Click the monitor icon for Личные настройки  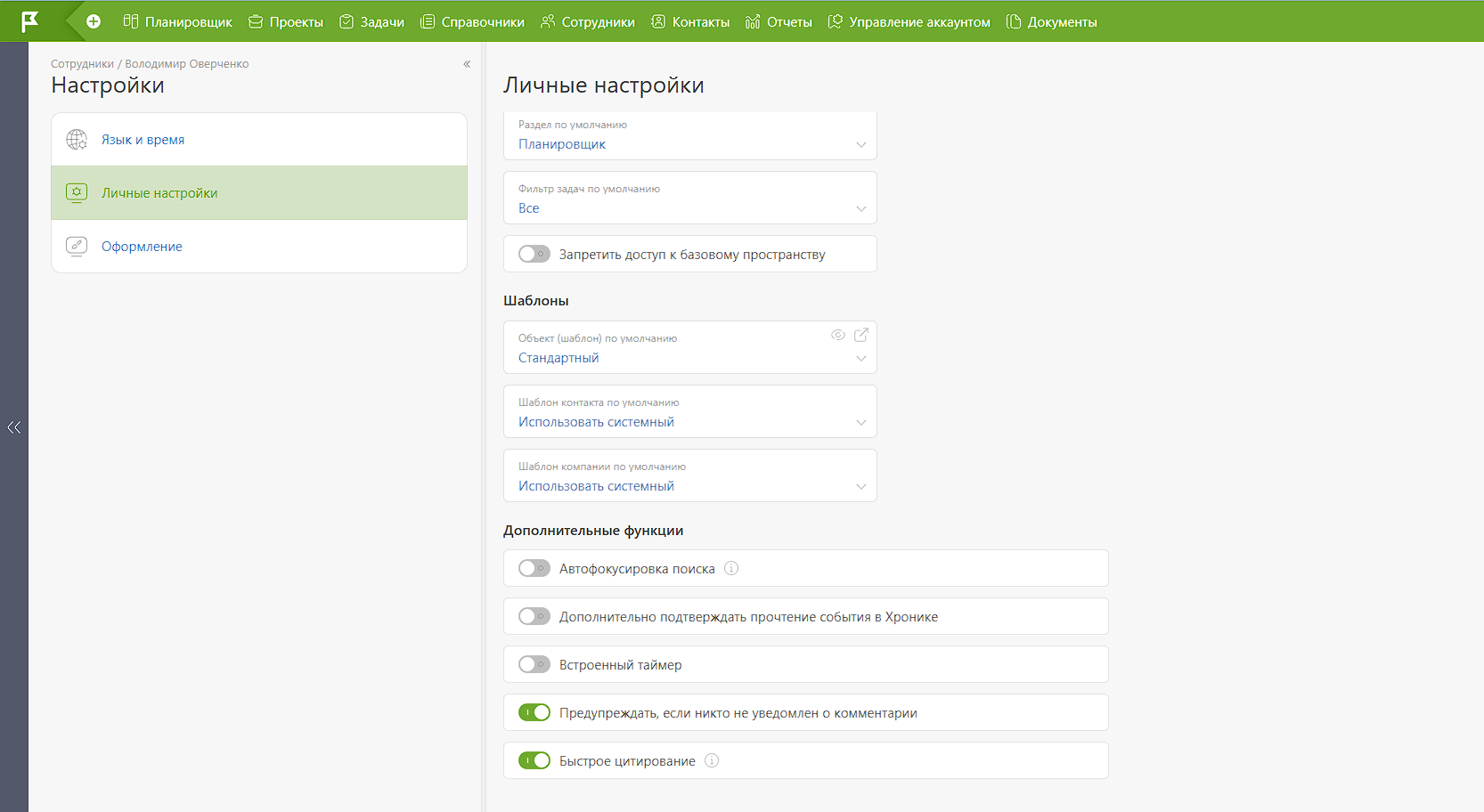77,193
